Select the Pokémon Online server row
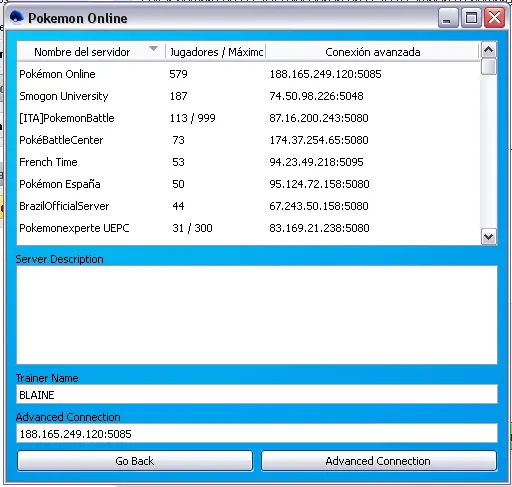 pyautogui.click(x=248, y=74)
